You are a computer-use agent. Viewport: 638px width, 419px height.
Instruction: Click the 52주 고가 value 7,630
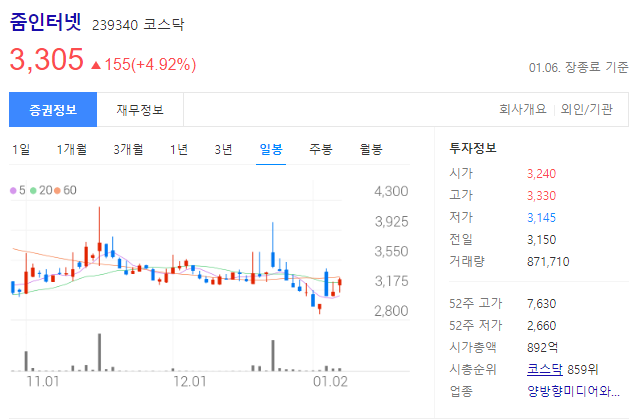point(541,303)
